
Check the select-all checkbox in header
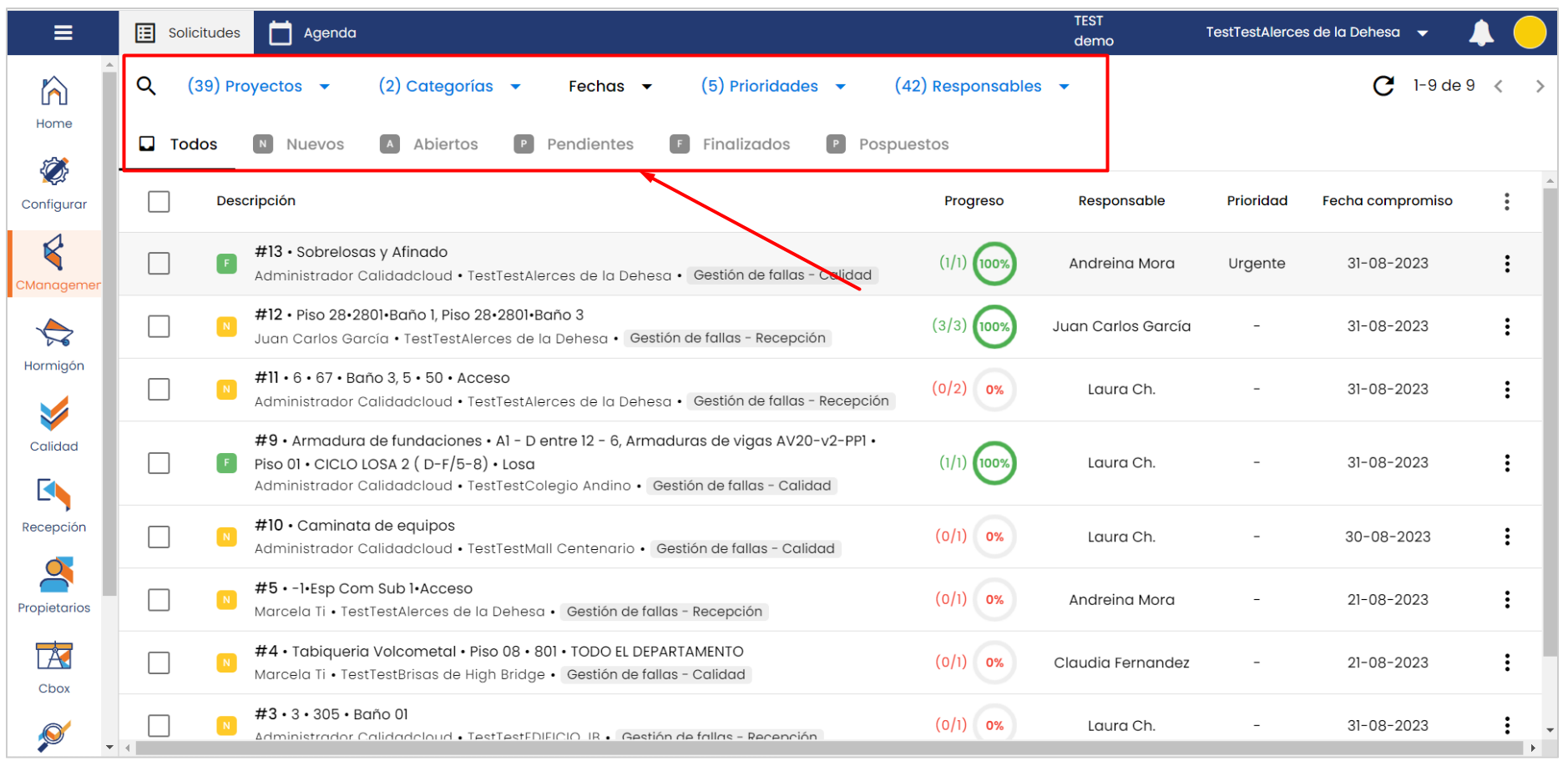(x=159, y=201)
